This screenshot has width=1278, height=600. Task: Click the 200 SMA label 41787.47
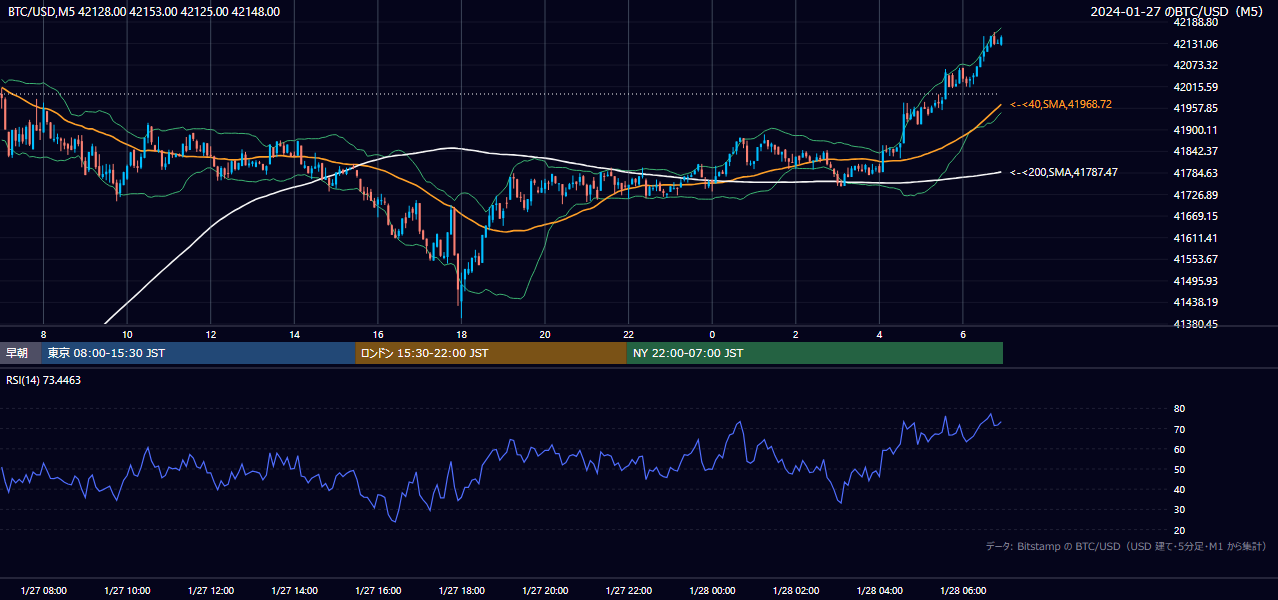pos(1064,172)
